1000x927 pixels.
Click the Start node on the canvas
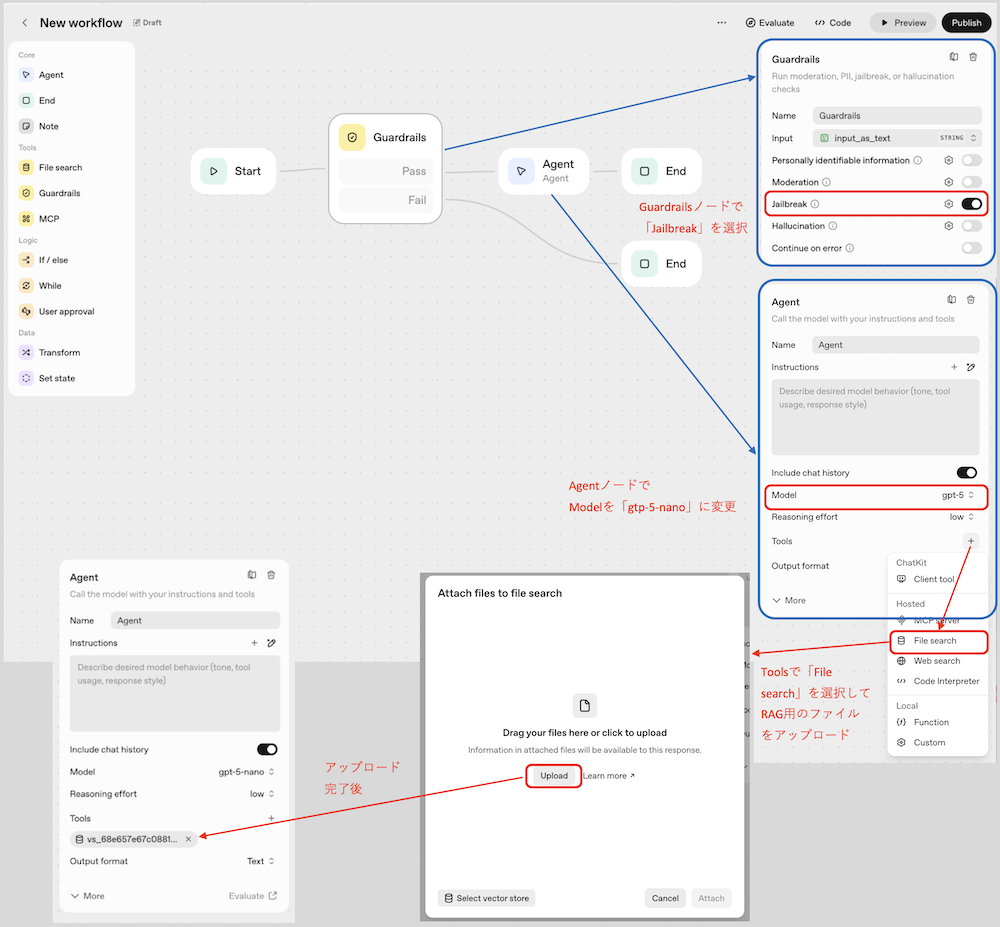(234, 171)
